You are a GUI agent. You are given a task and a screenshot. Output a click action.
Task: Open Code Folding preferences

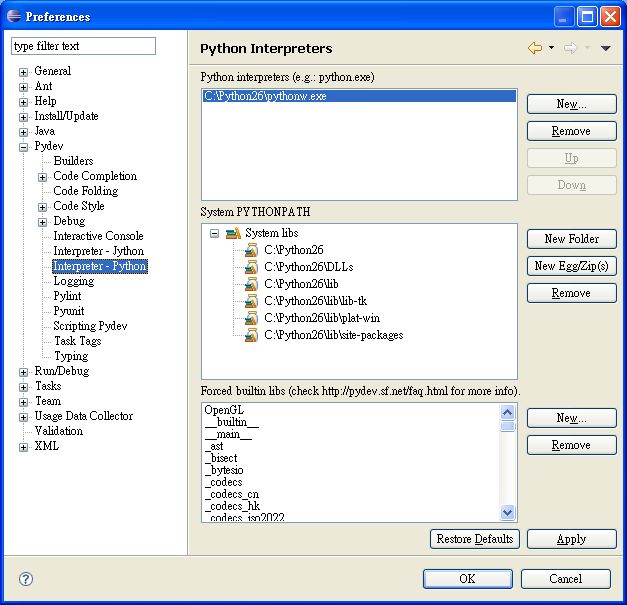tap(86, 191)
